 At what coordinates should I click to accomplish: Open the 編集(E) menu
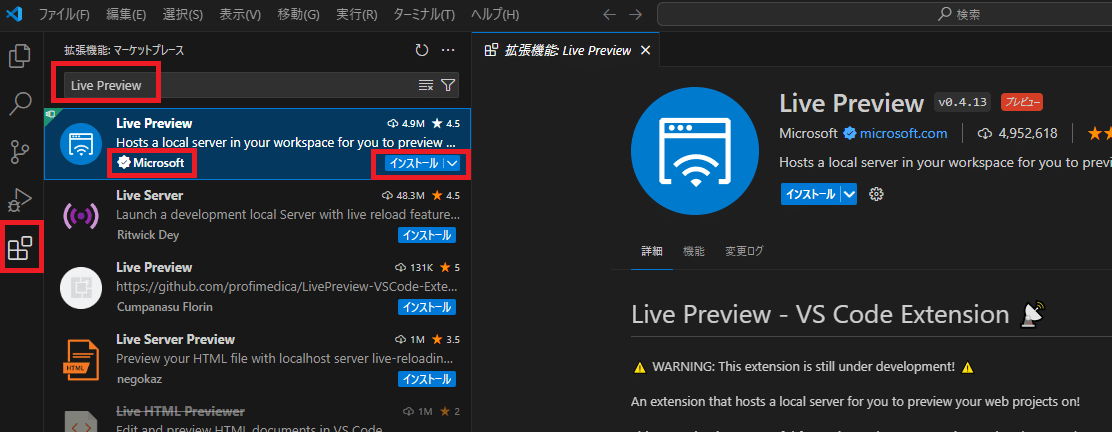pos(126,14)
